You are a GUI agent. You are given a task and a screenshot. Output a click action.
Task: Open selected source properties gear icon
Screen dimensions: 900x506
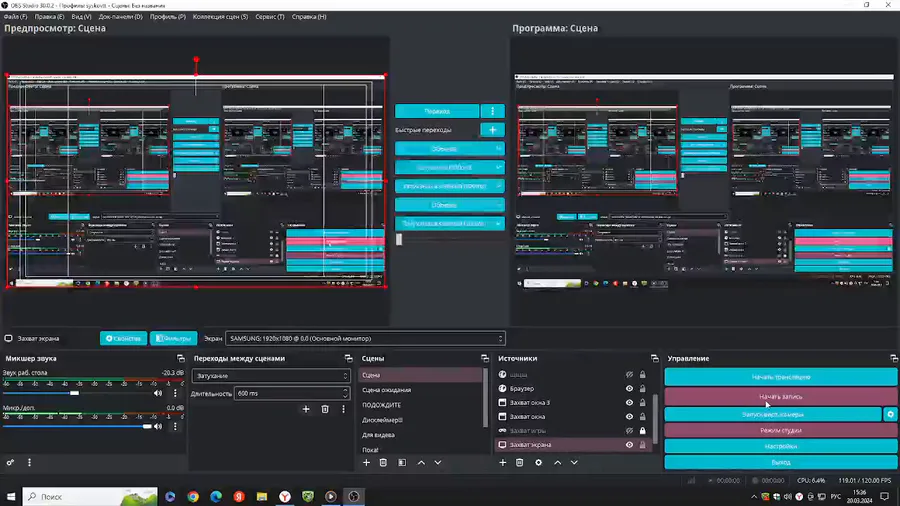tap(538, 462)
